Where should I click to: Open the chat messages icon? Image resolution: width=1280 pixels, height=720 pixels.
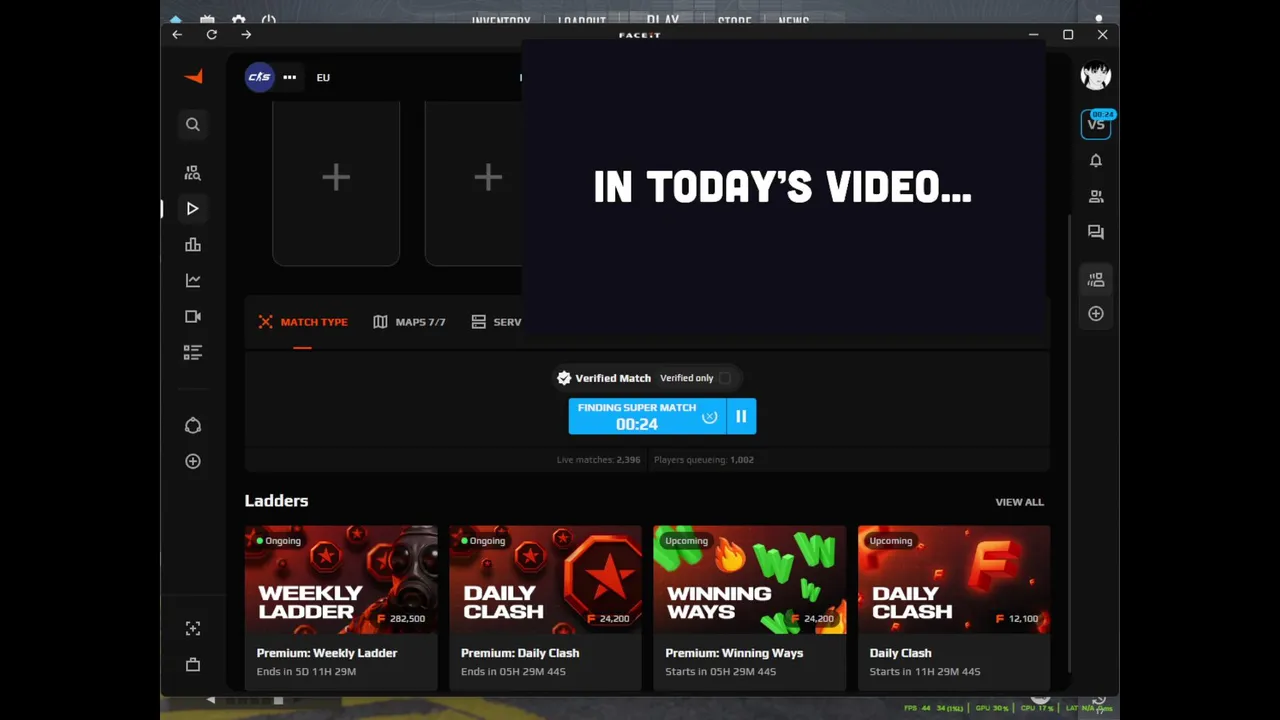1096,232
